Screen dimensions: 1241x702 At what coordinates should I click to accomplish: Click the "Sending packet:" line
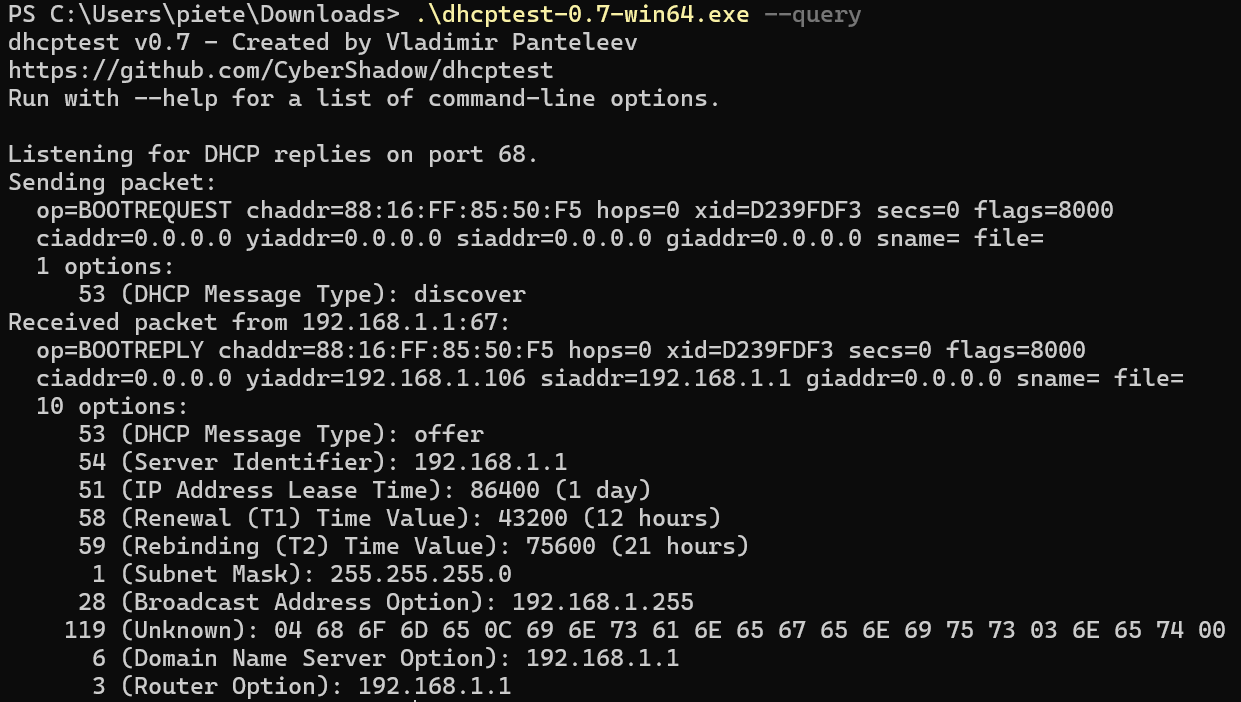pyautogui.click(x=112, y=182)
